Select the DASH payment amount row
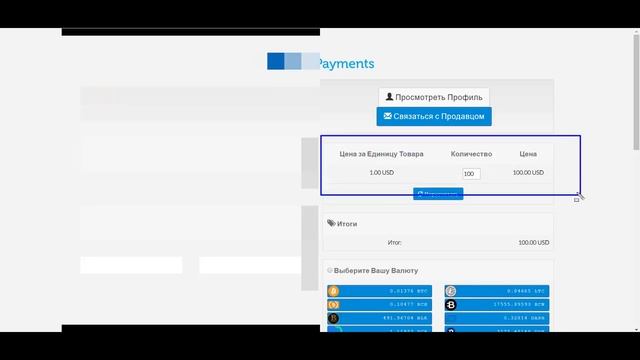The image size is (640, 360). (x=497, y=318)
